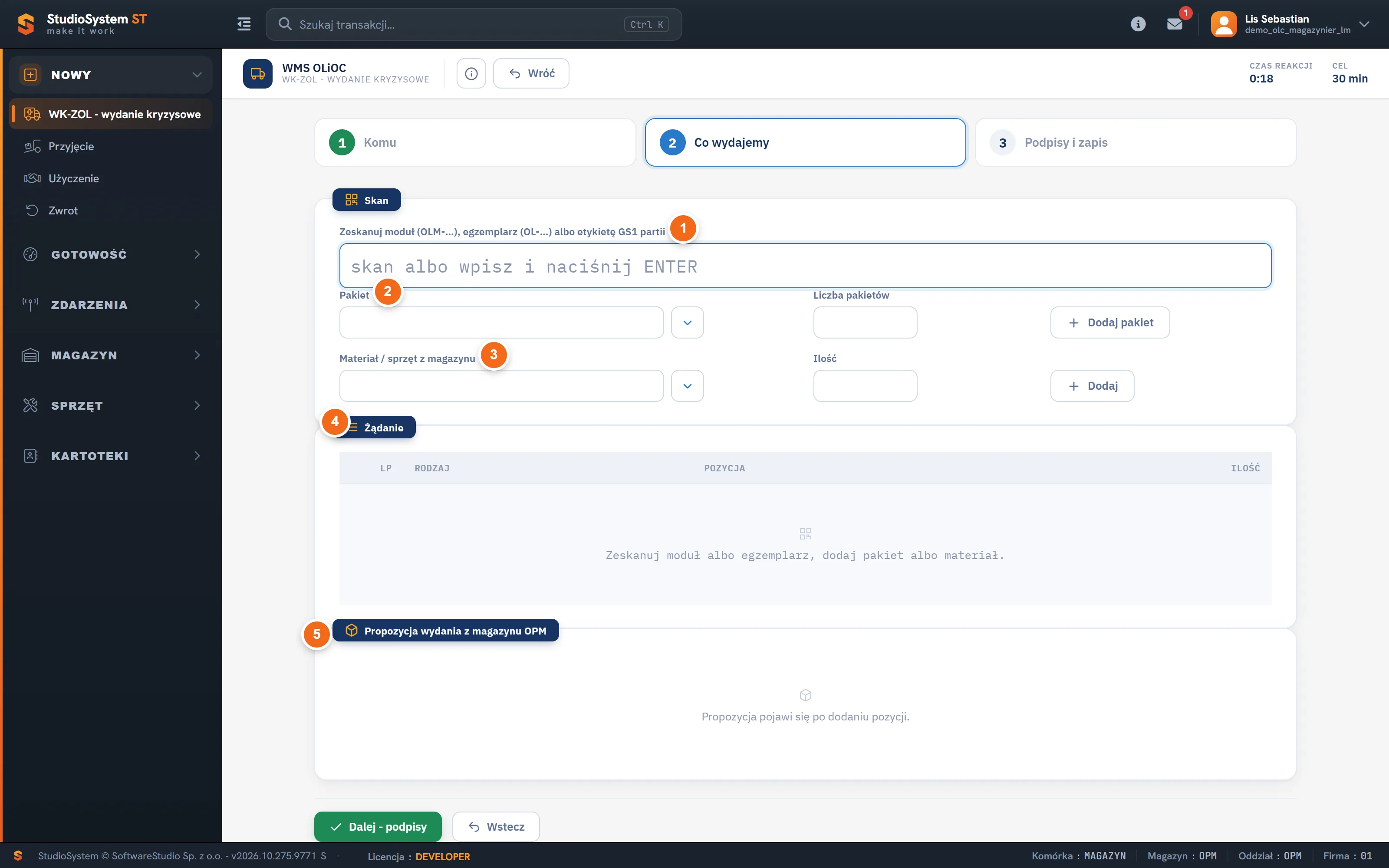Click the KARTOTEKI contacts icon
The width and height of the screenshot is (1389, 868).
pyautogui.click(x=30, y=456)
